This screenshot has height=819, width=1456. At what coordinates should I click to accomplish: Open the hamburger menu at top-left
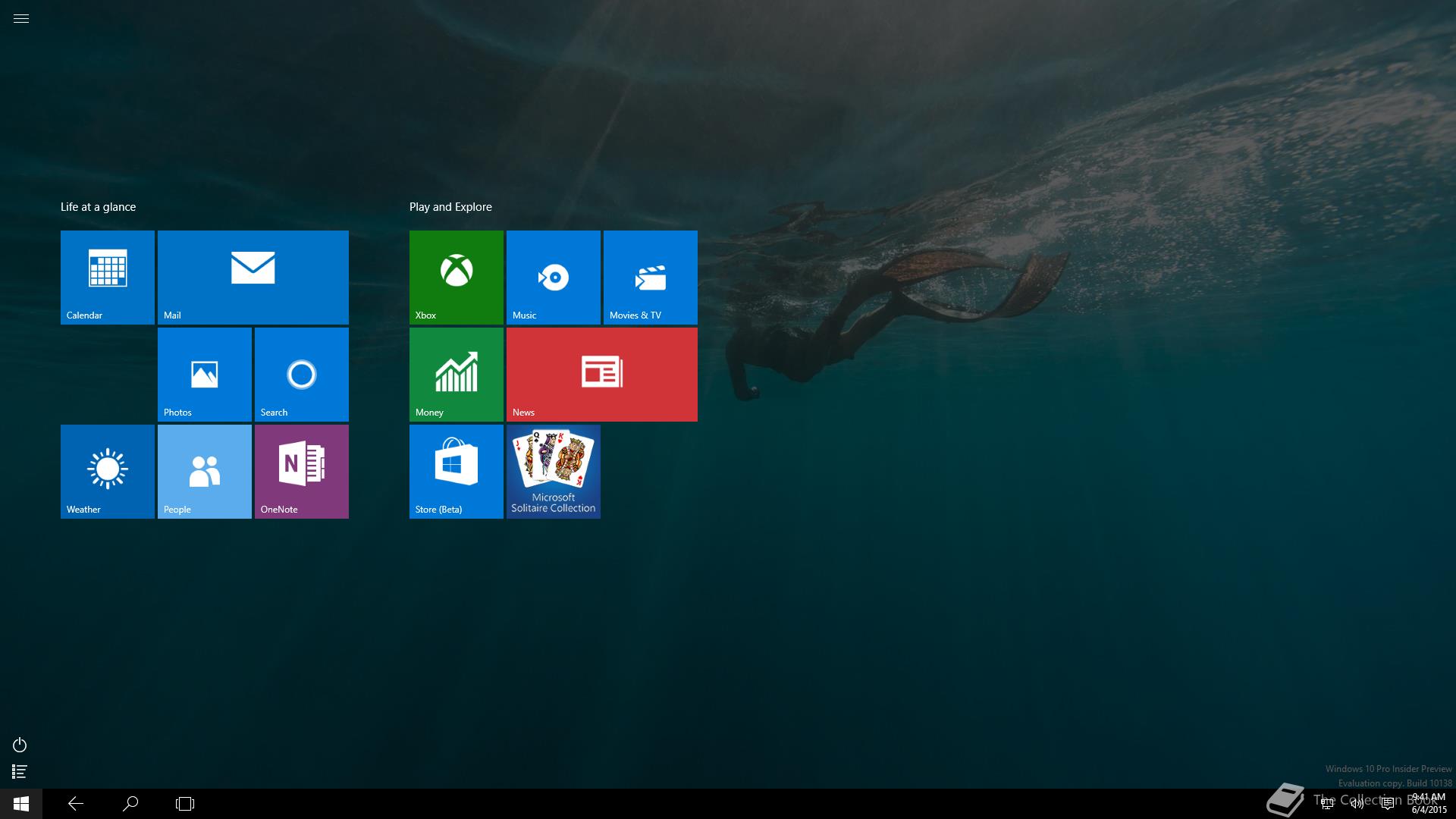coord(21,19)
